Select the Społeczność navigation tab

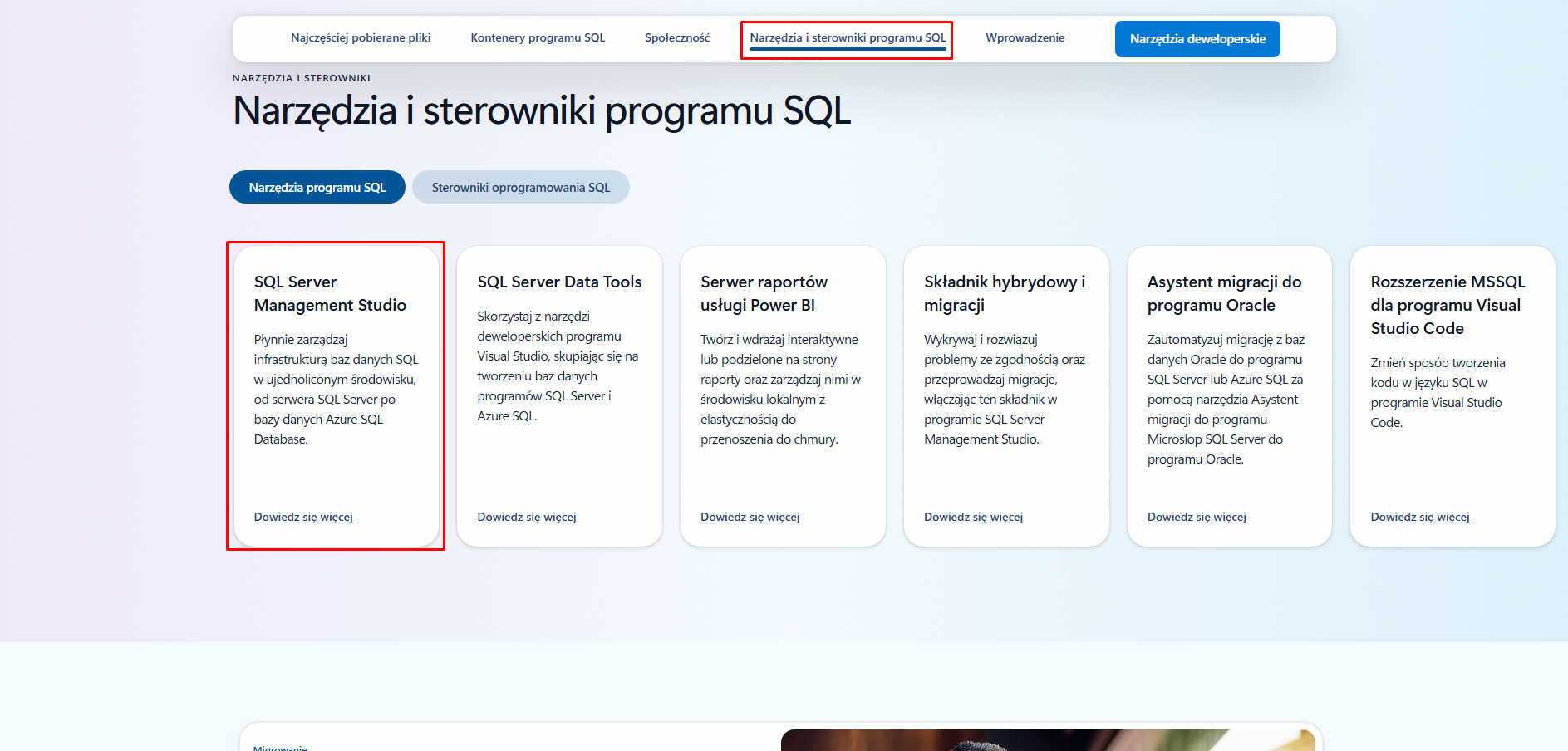(x=677, y=38)
